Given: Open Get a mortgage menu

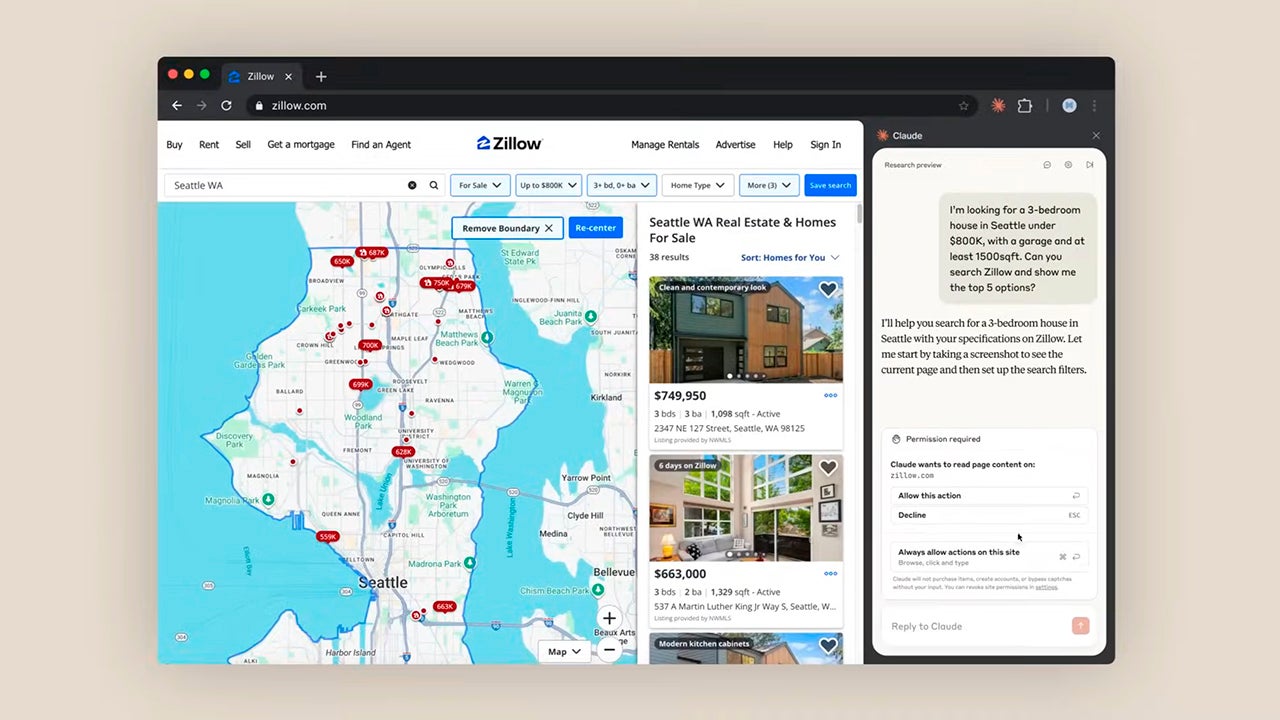Looking at the screenshot, I should click(x=301, y=144).
